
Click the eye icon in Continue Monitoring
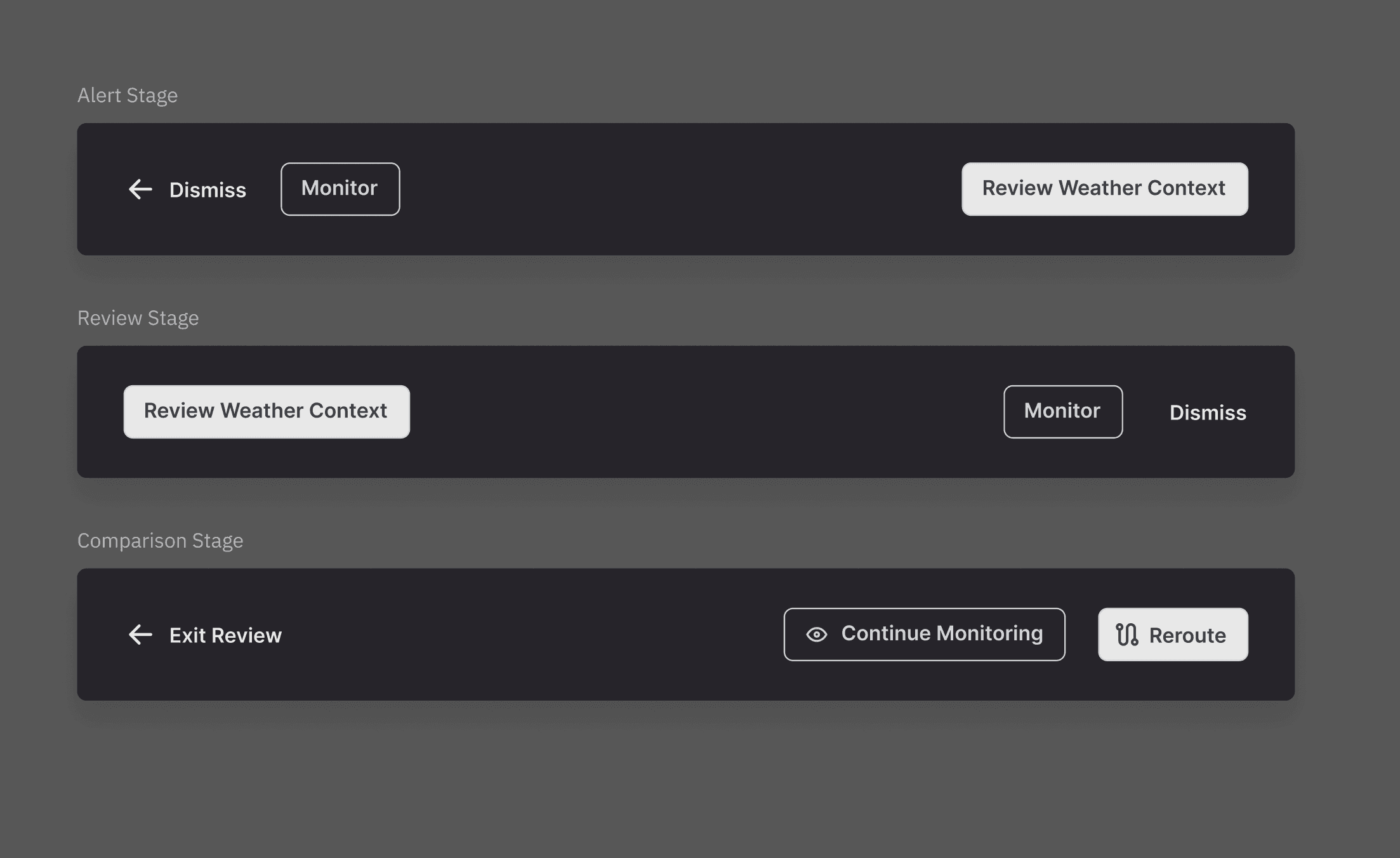[x=817, y=635]
